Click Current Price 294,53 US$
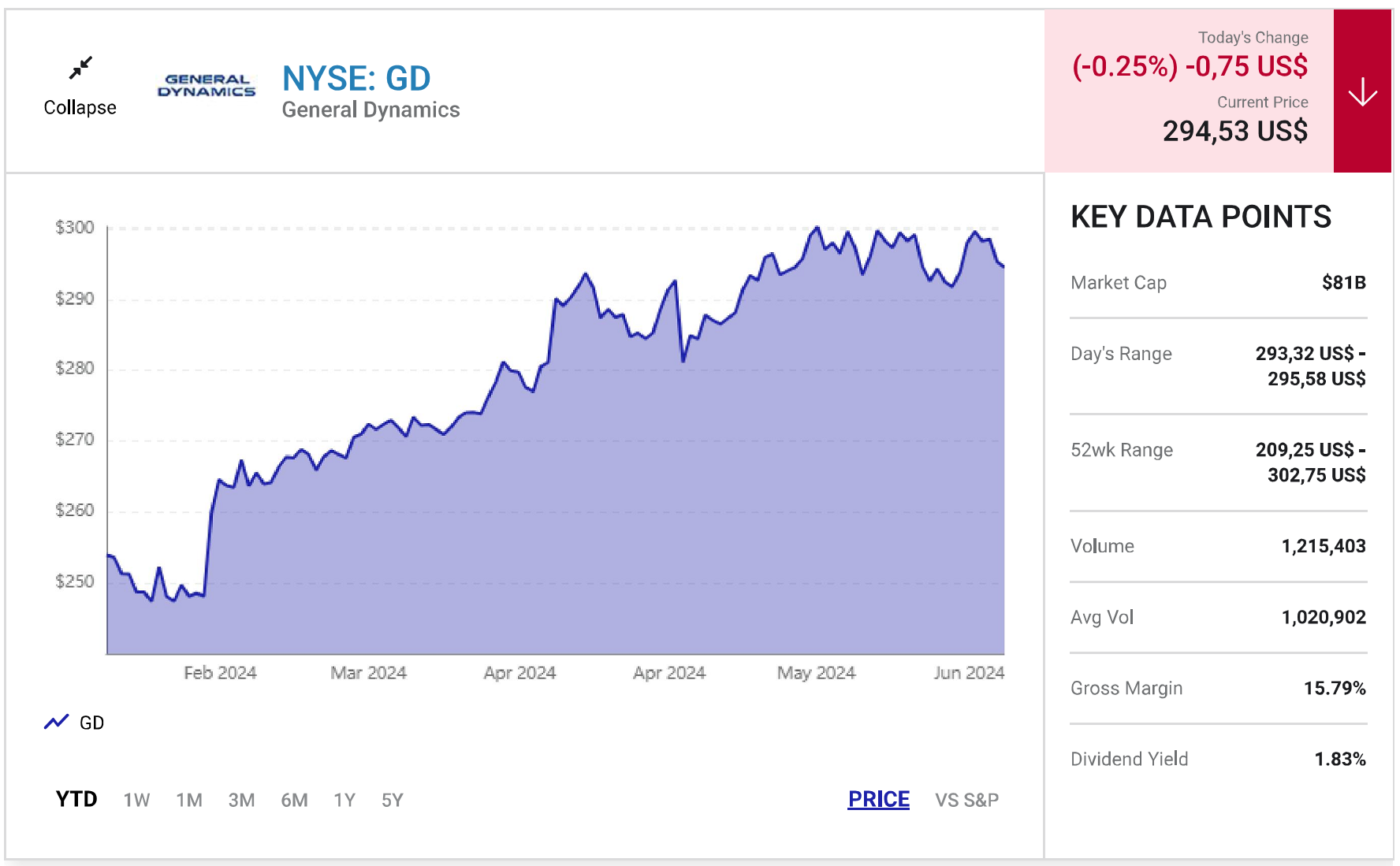The image size is (1400, 866). click(x=1235, y=131)
